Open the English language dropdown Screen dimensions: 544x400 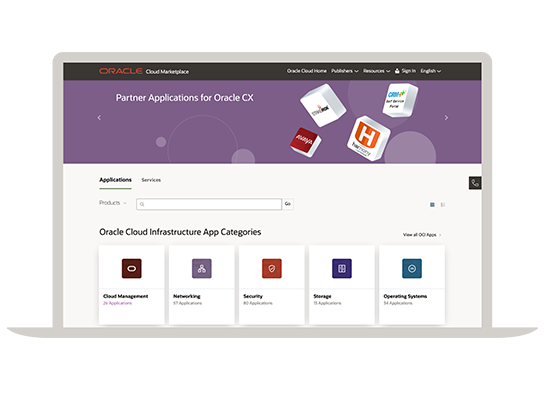click(x=431, y=71)
